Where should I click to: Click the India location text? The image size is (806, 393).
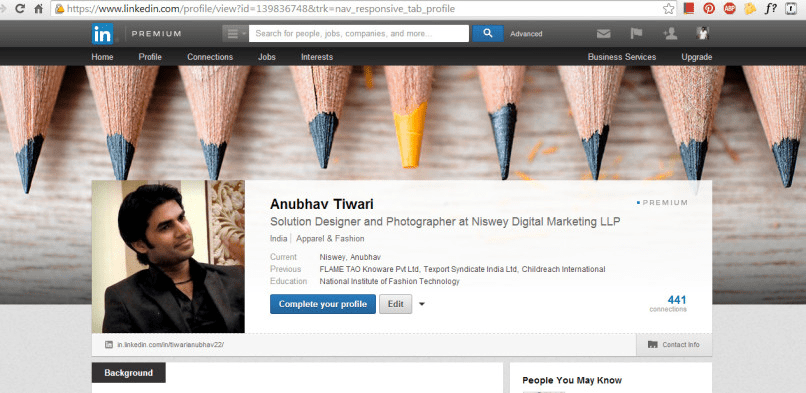tap(279, 238)
